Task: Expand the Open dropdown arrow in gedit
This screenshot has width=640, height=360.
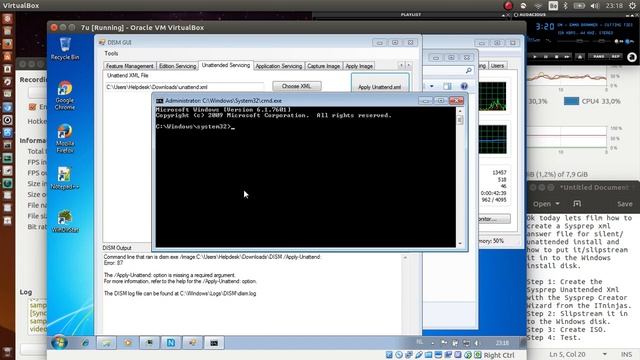Action: (x=558, y=203)
